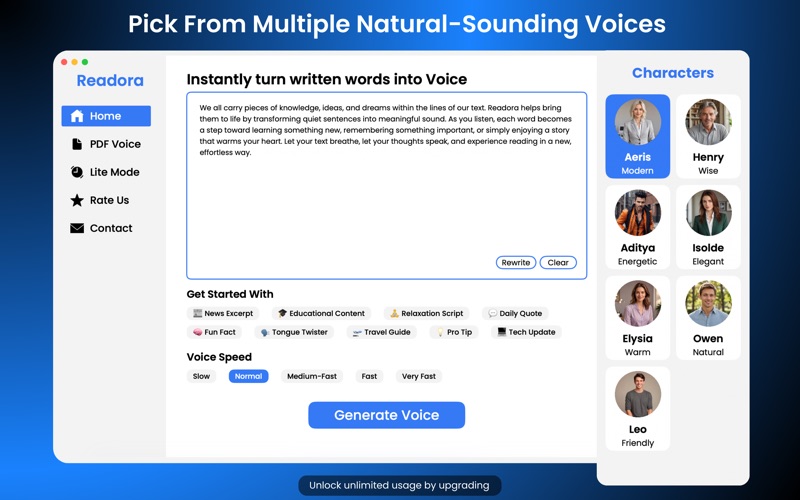800x500 pixels.
Task: Pick Pro Tip starter chip
Action: coord(454,332)
